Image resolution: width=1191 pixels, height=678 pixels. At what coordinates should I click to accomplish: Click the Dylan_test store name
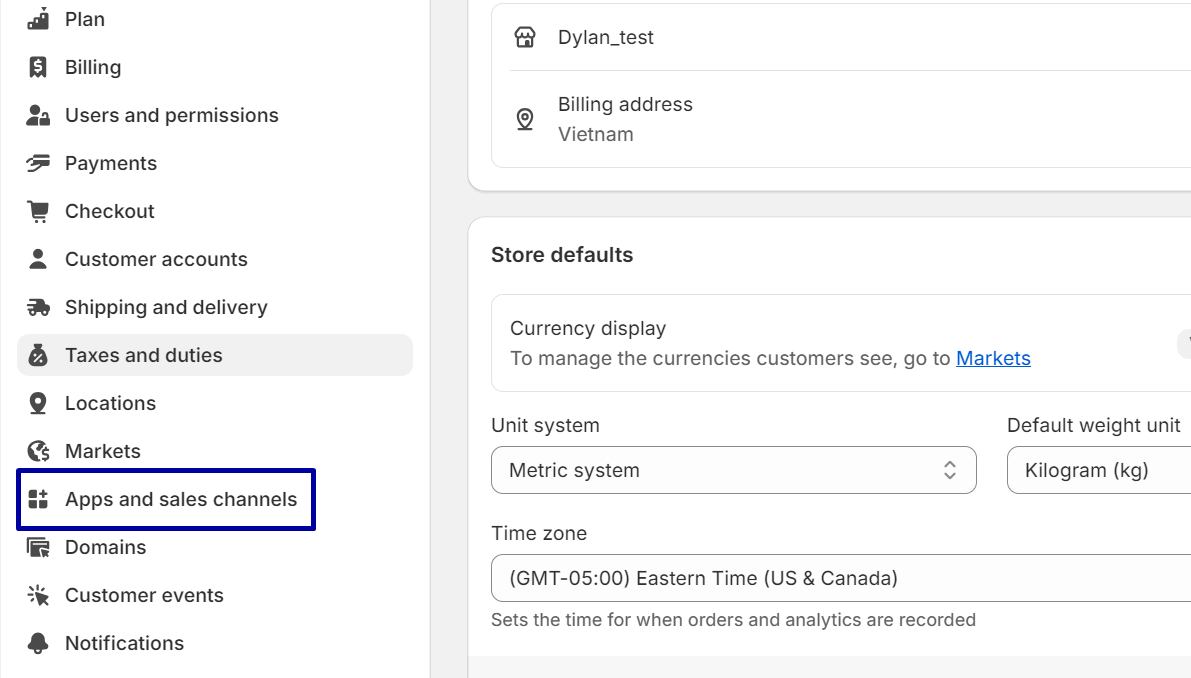tap(605, 37)
